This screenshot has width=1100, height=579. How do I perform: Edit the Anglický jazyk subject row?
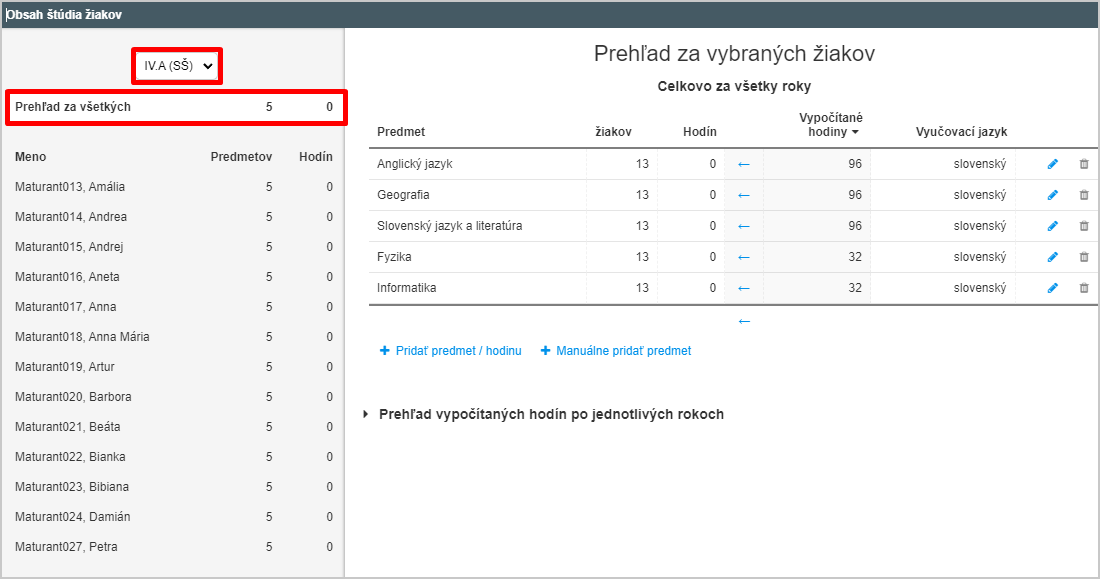coord(1052,164)
